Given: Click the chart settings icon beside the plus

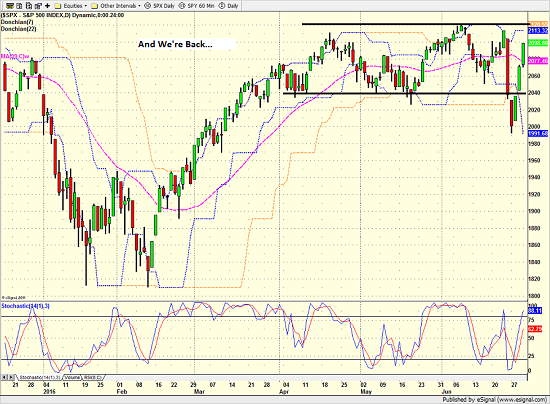Looking at the screenshot, I should tap(39, 6).
